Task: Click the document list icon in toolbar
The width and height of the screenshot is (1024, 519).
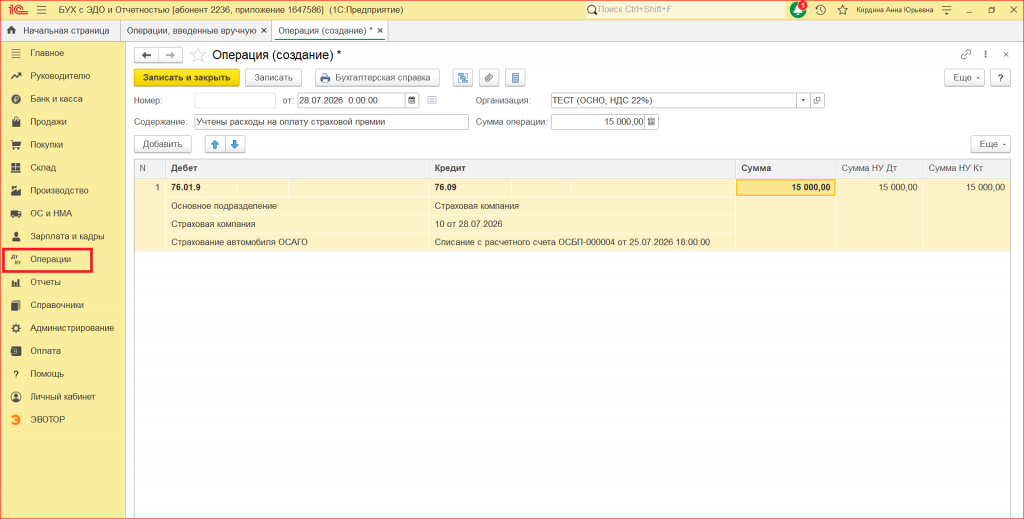Action: coord(515,78)
